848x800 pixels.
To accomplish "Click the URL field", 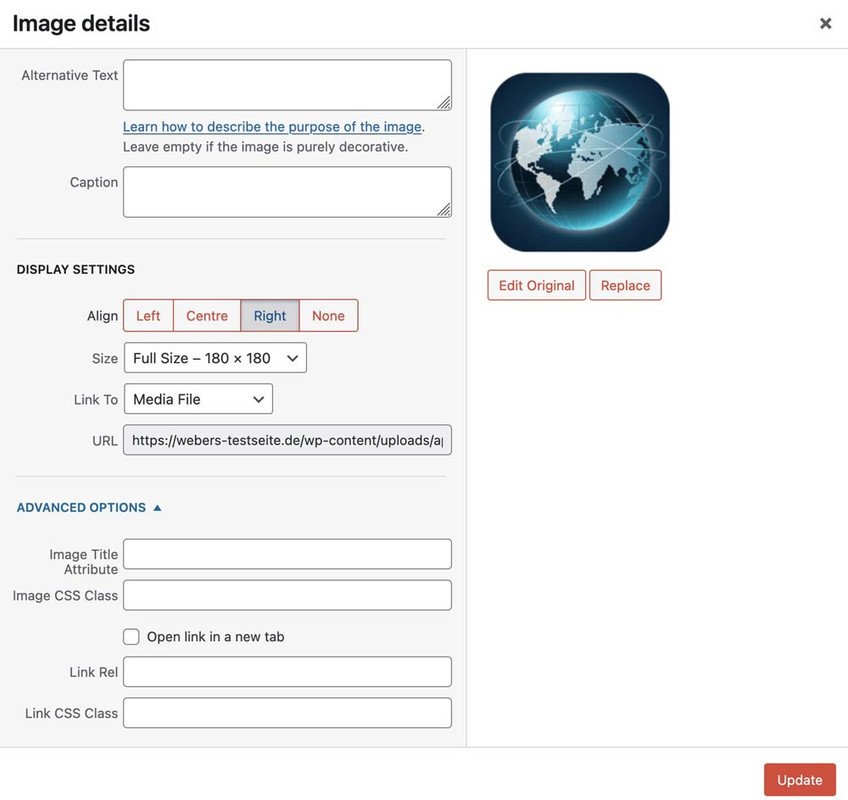I will 287,440.
